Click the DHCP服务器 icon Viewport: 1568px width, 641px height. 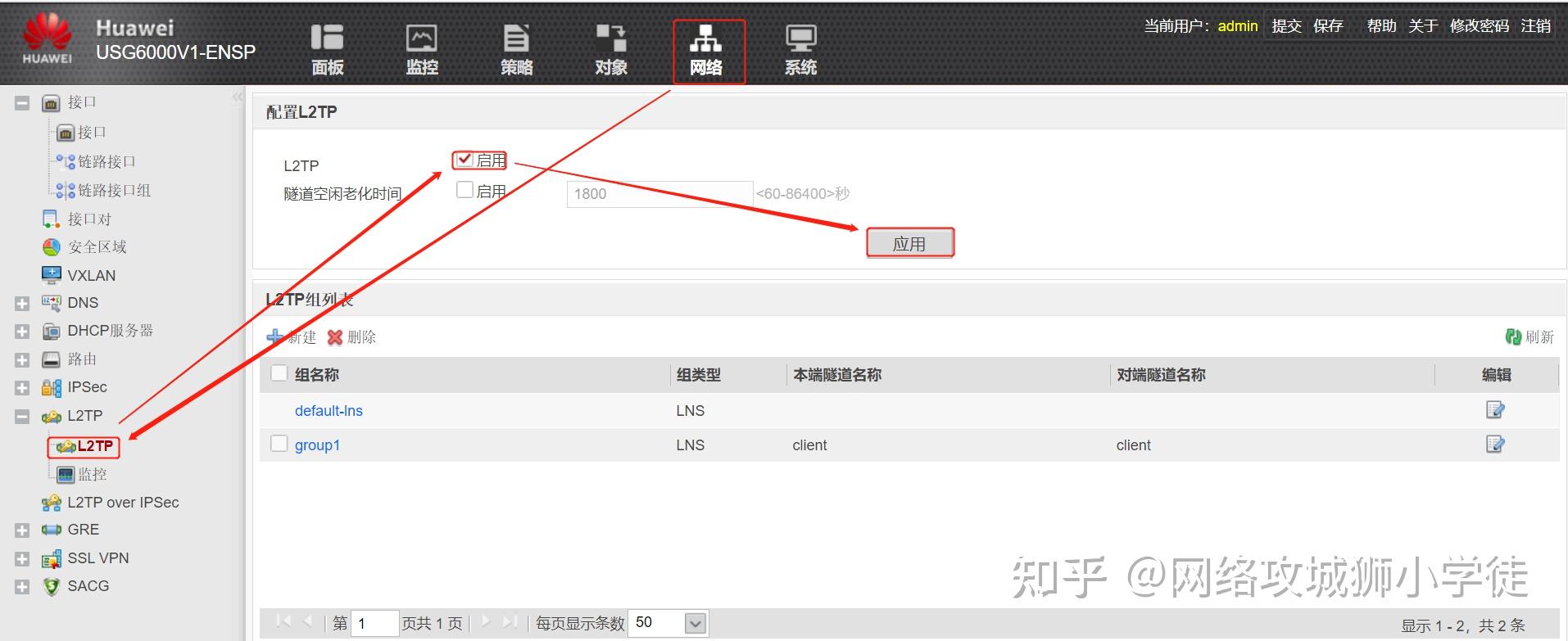pyautogui.click(x=51, y=331)
